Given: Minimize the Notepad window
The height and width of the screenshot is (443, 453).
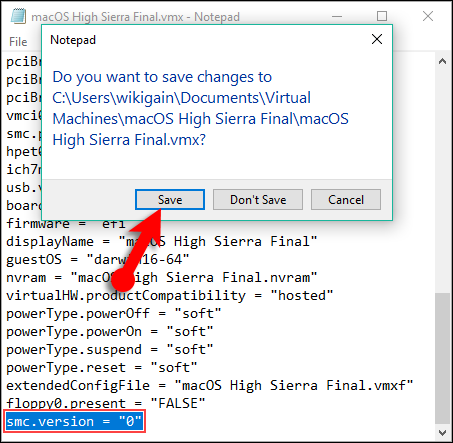Looking at the screenshot, I should [x=337, y=16].
